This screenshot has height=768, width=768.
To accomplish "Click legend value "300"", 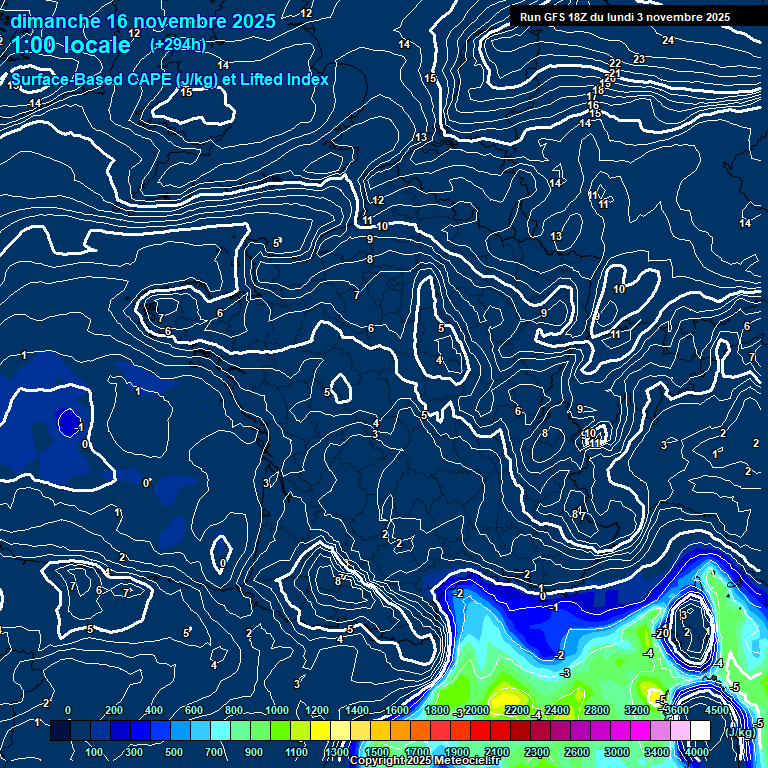I will point(134,752).
